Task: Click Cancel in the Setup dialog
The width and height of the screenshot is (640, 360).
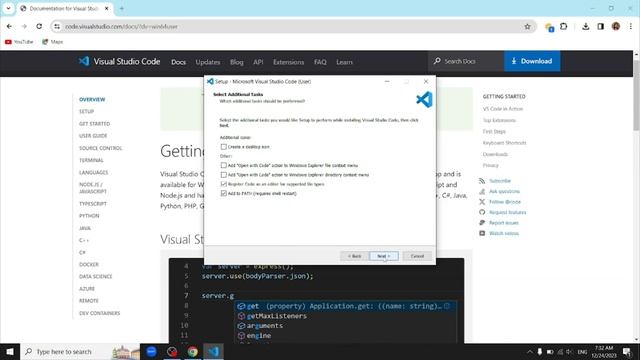Action: pyautogui.click(x=417, y=256)
